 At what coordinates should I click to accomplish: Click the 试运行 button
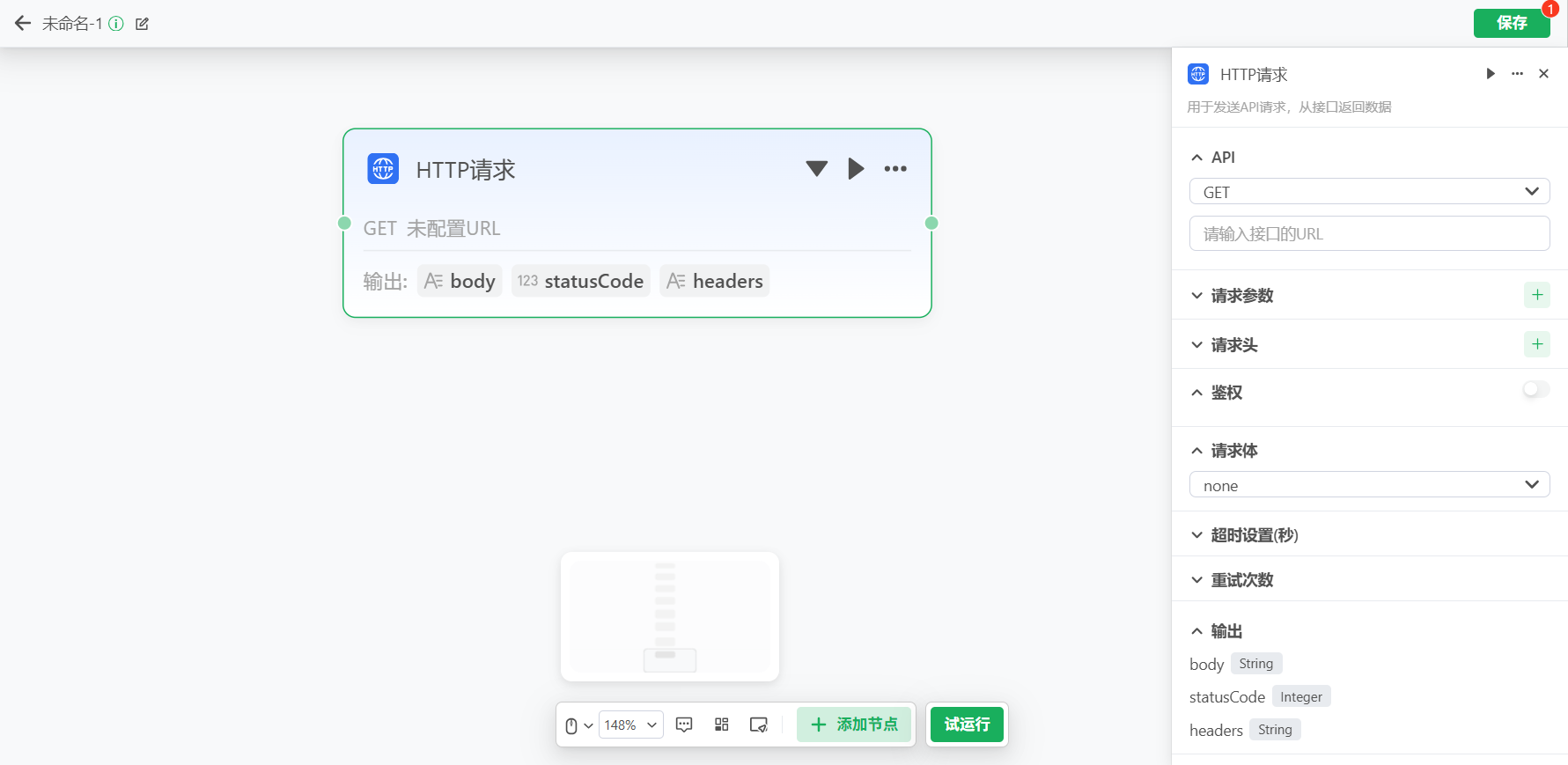click(x=967, y=725)
